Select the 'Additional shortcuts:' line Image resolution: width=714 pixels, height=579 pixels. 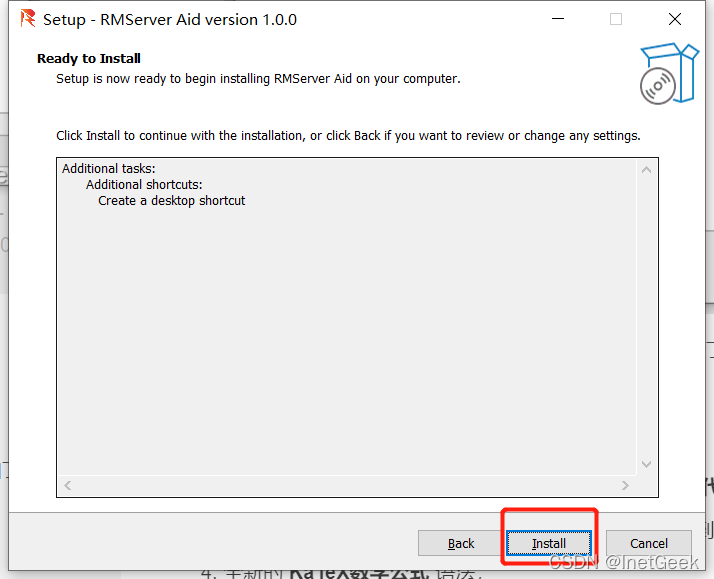pos(144,184)
